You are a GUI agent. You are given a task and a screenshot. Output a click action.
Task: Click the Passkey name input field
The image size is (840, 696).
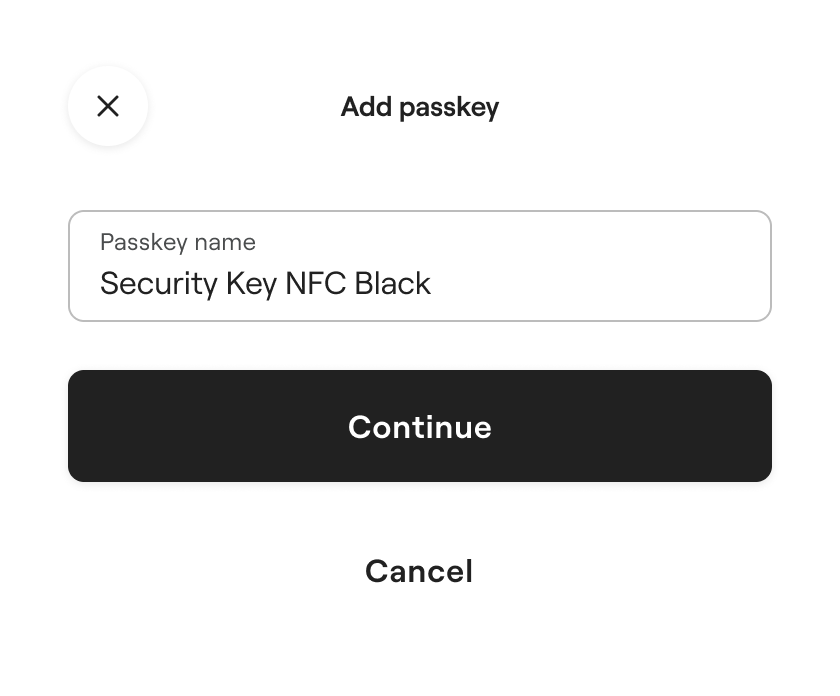pos(420,266)
